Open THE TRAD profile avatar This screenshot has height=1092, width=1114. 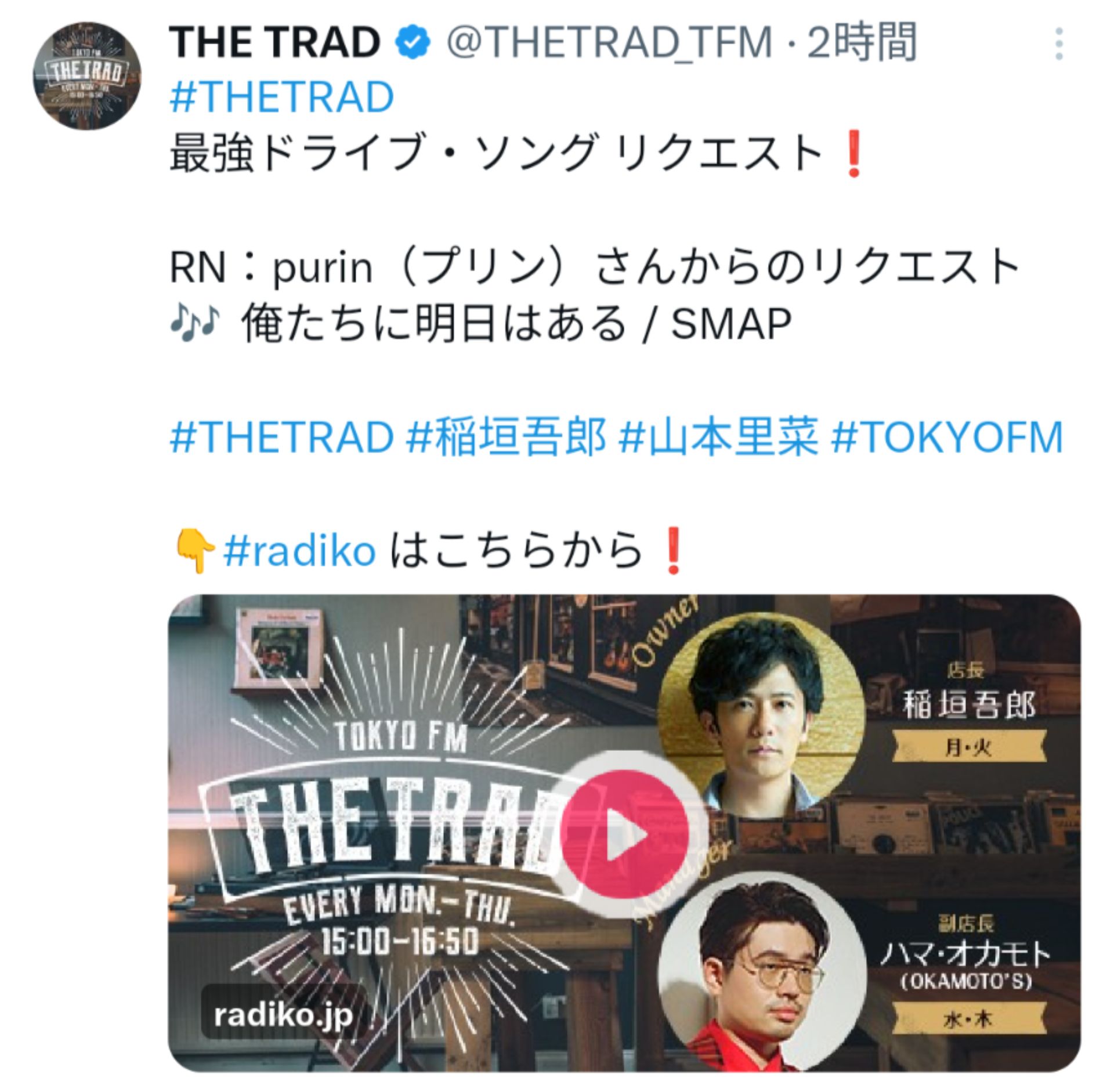[x=87, y=76]
